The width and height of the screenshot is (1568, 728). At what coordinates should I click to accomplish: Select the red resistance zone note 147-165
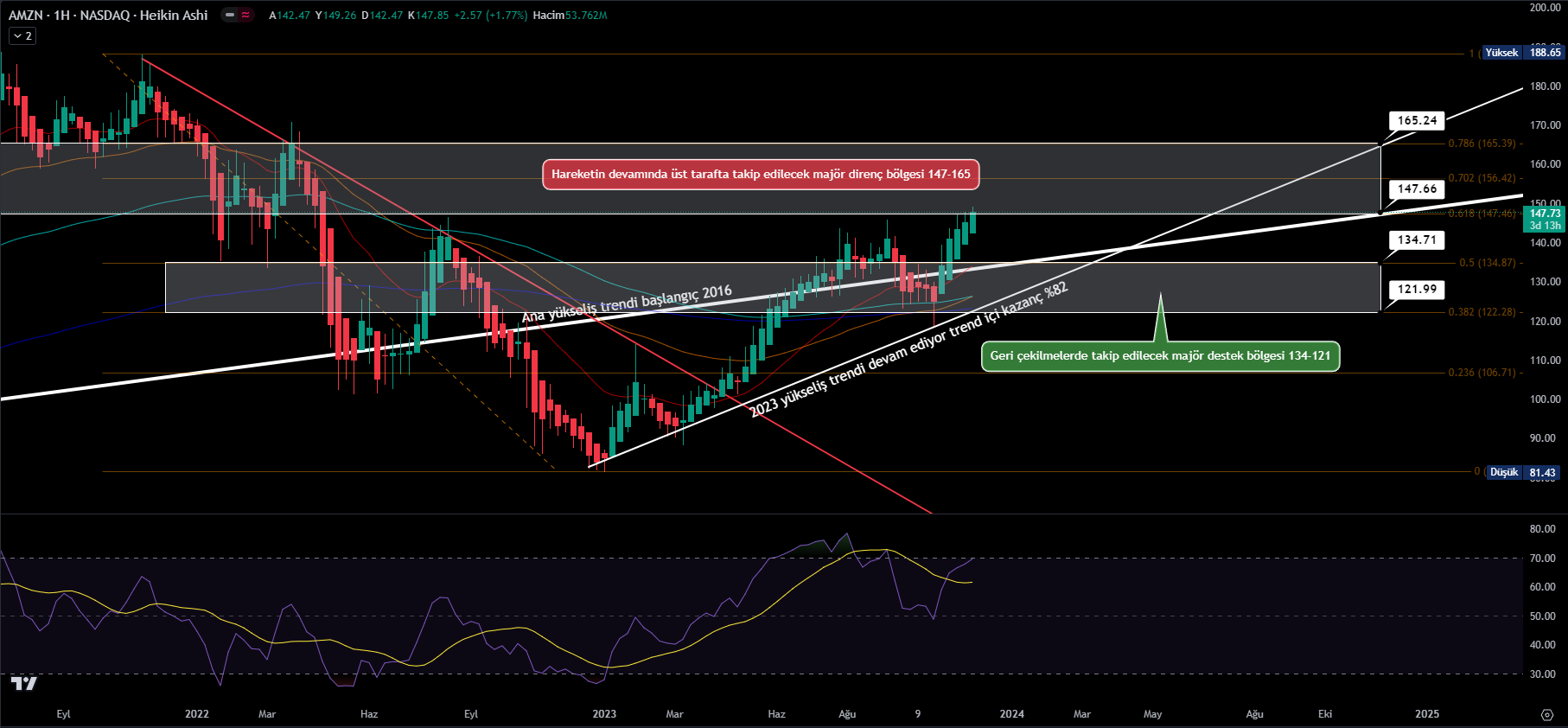coord(761,174)
